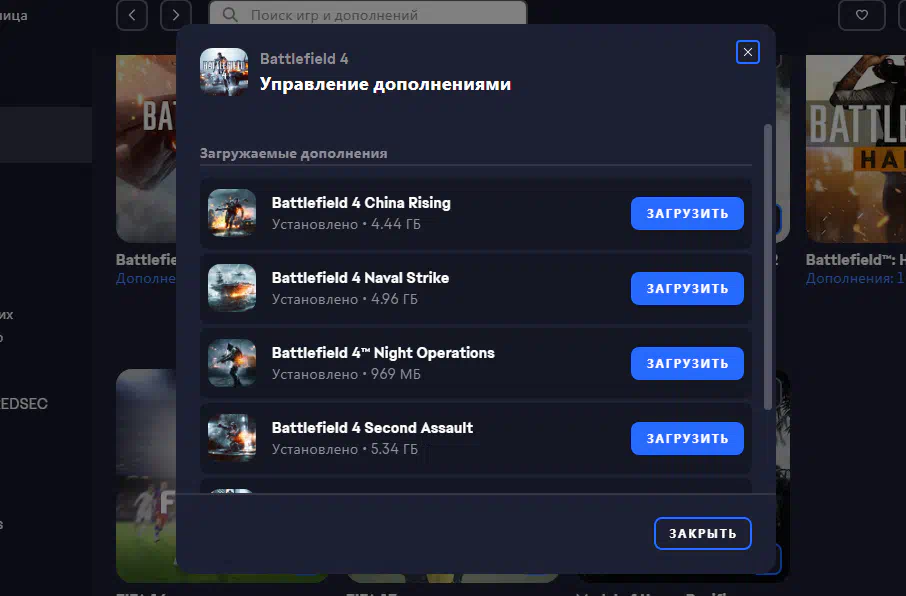Download Battlefield 4 Night Operations
The width and height of the screenshot is (906, 596).
tap(687, 364)
